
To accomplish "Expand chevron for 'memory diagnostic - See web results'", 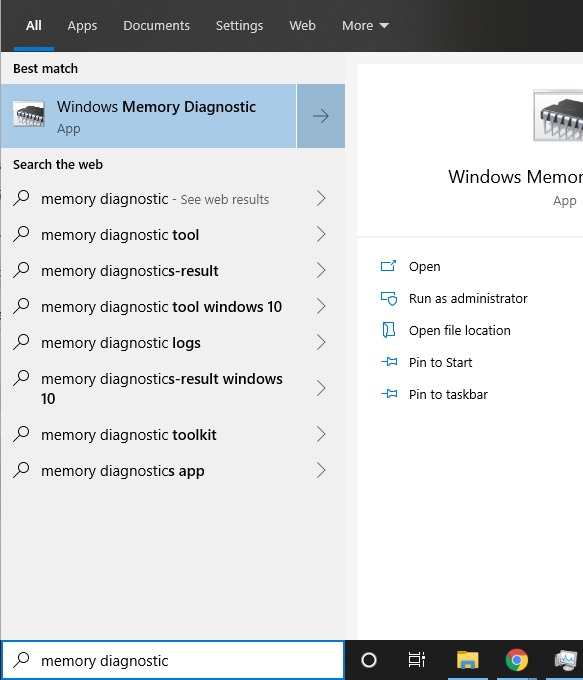I will pos(321,198).
